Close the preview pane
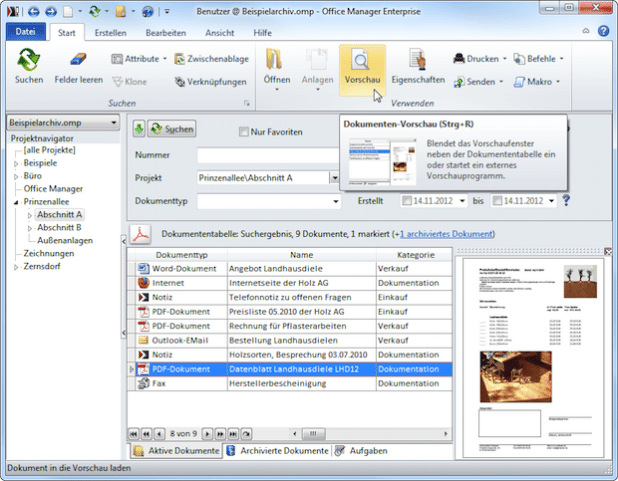Viewport: 618px width, 481px height. [609, 252]
